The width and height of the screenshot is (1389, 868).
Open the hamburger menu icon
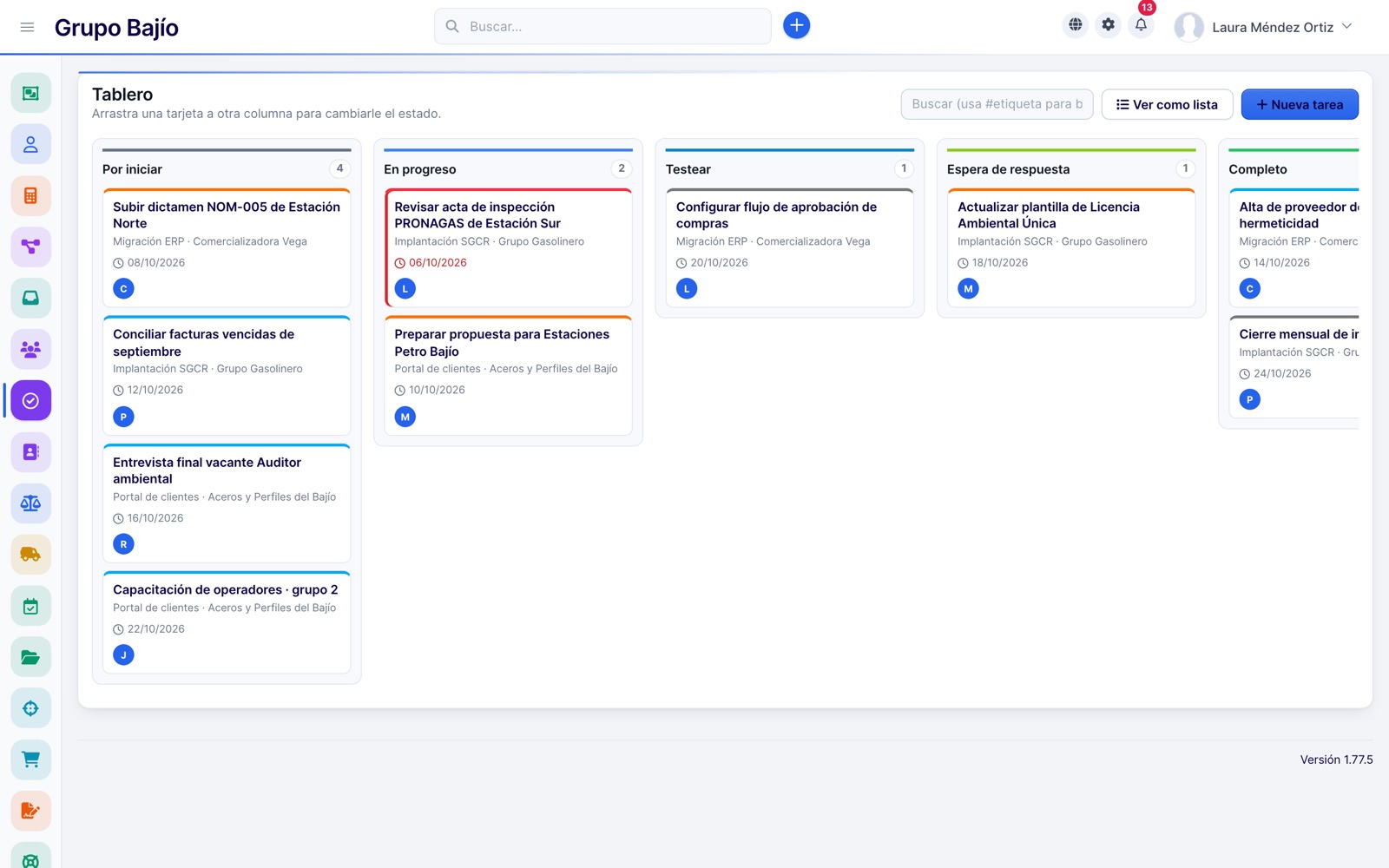[27, 27]
